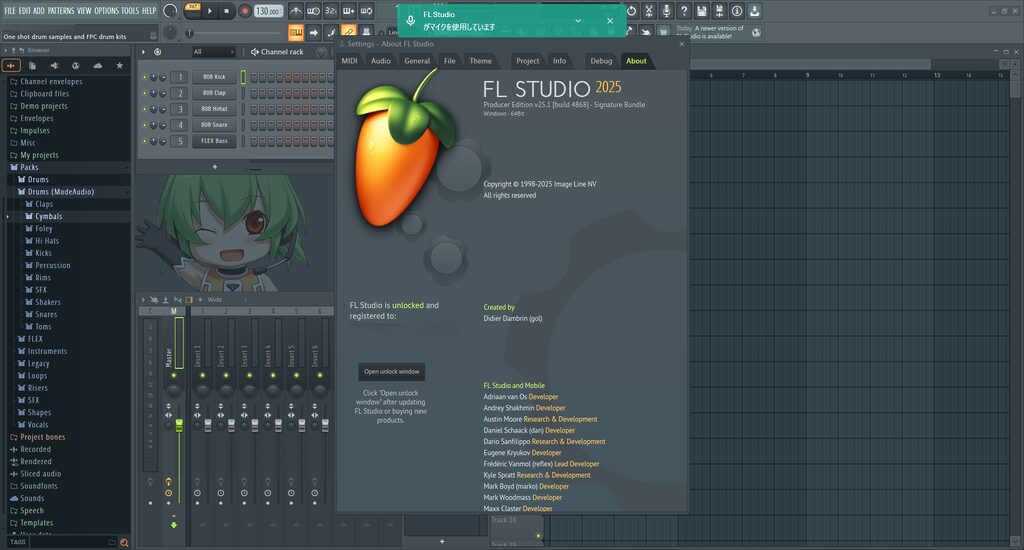Select the FLEX Bass channel button
This screenshot has height=550, width=1024.
[214, 141]
